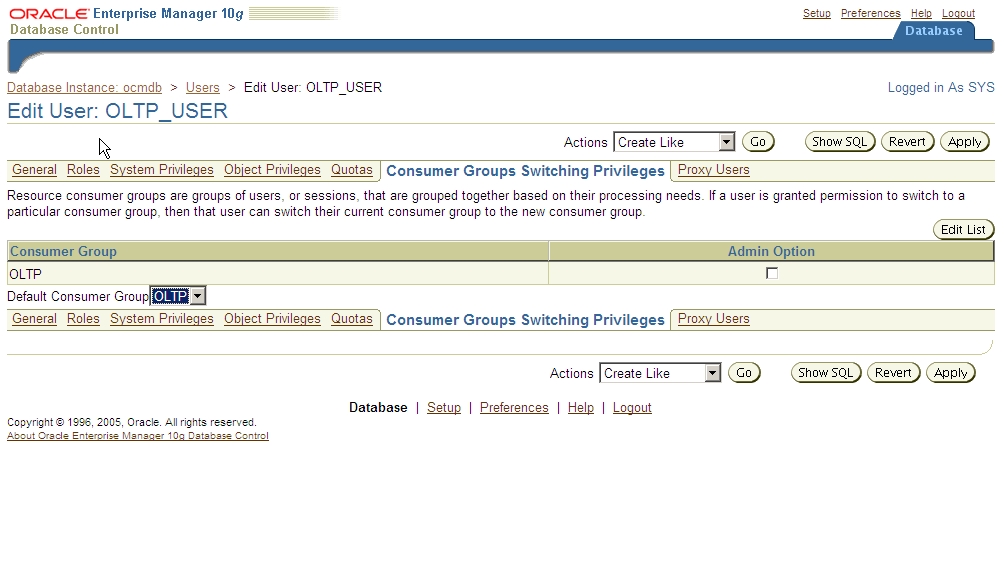Open the Setup link in the footer
Viewport: 1004px width, 581px height.
(444, 407)
